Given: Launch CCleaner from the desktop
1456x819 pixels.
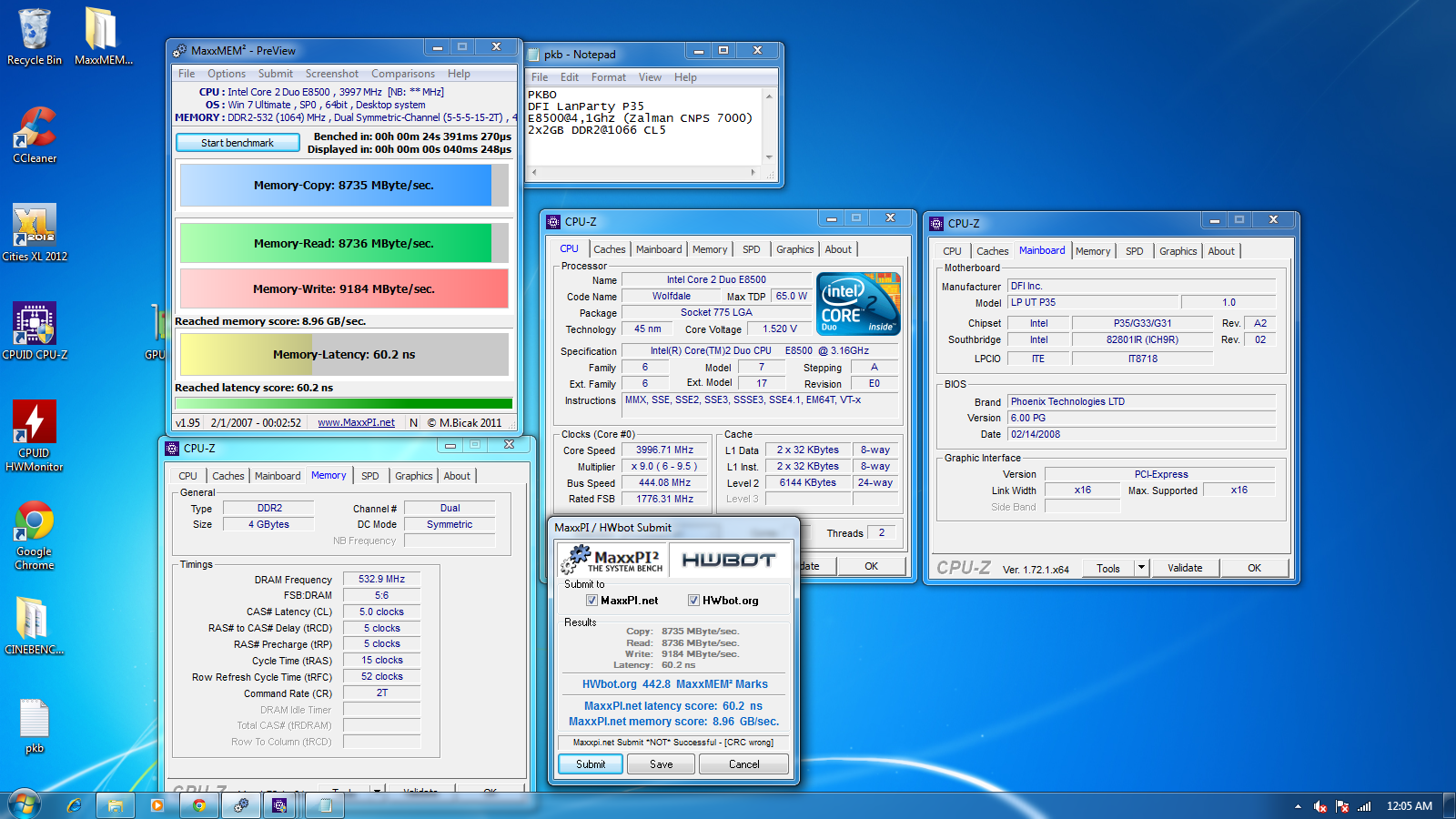Looking at the screenshot, I should 35,135.
